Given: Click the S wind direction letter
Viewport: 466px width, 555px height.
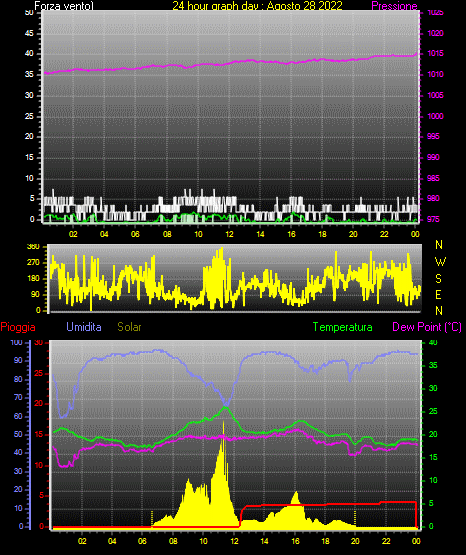Looking at the screenshot, I should coord(438,279).
